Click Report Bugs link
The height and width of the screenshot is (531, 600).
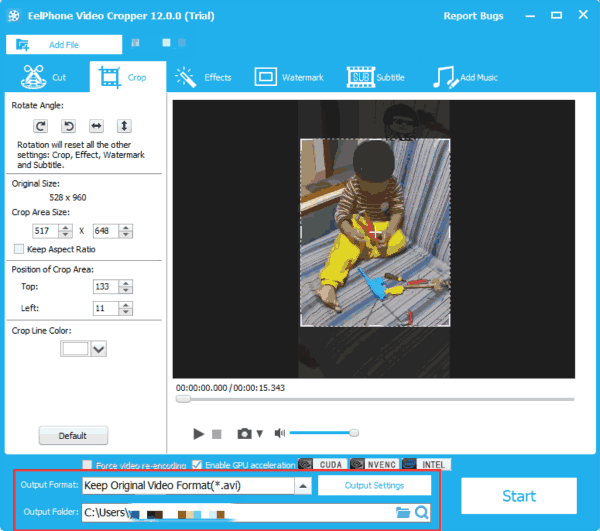point(473,16)
